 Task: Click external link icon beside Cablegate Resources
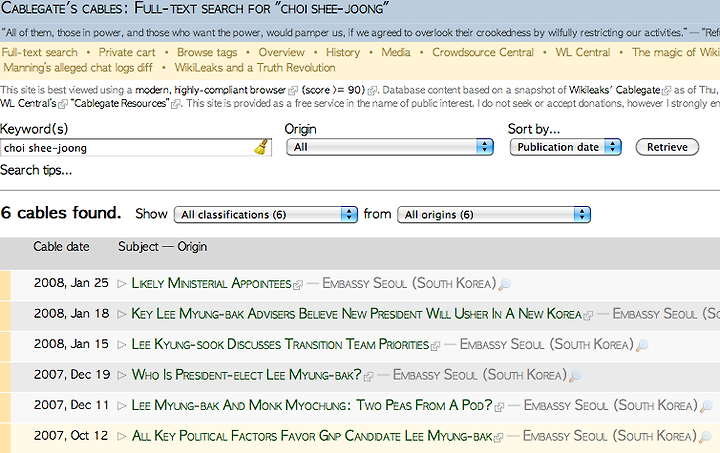(x=175, y=104)
